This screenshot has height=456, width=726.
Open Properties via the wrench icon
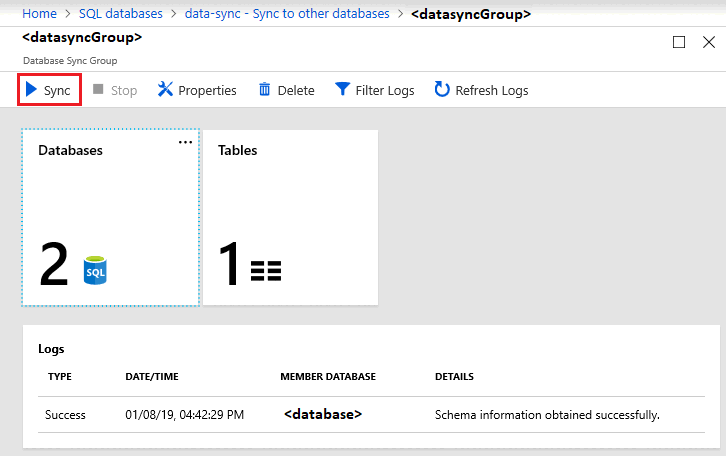point(166,90)
